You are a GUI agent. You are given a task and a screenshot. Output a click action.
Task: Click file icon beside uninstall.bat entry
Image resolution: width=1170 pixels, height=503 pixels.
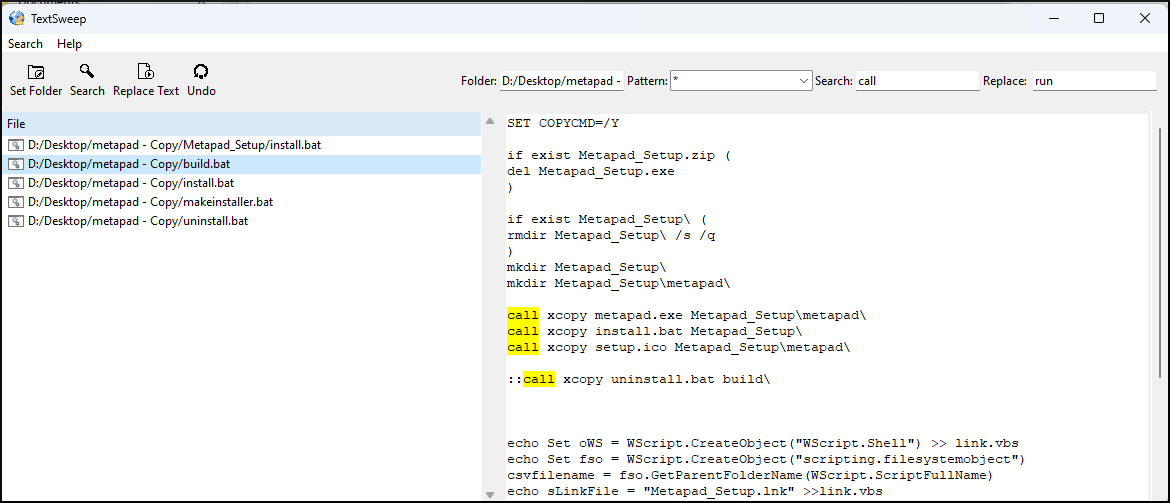click(x=16, y=221)
